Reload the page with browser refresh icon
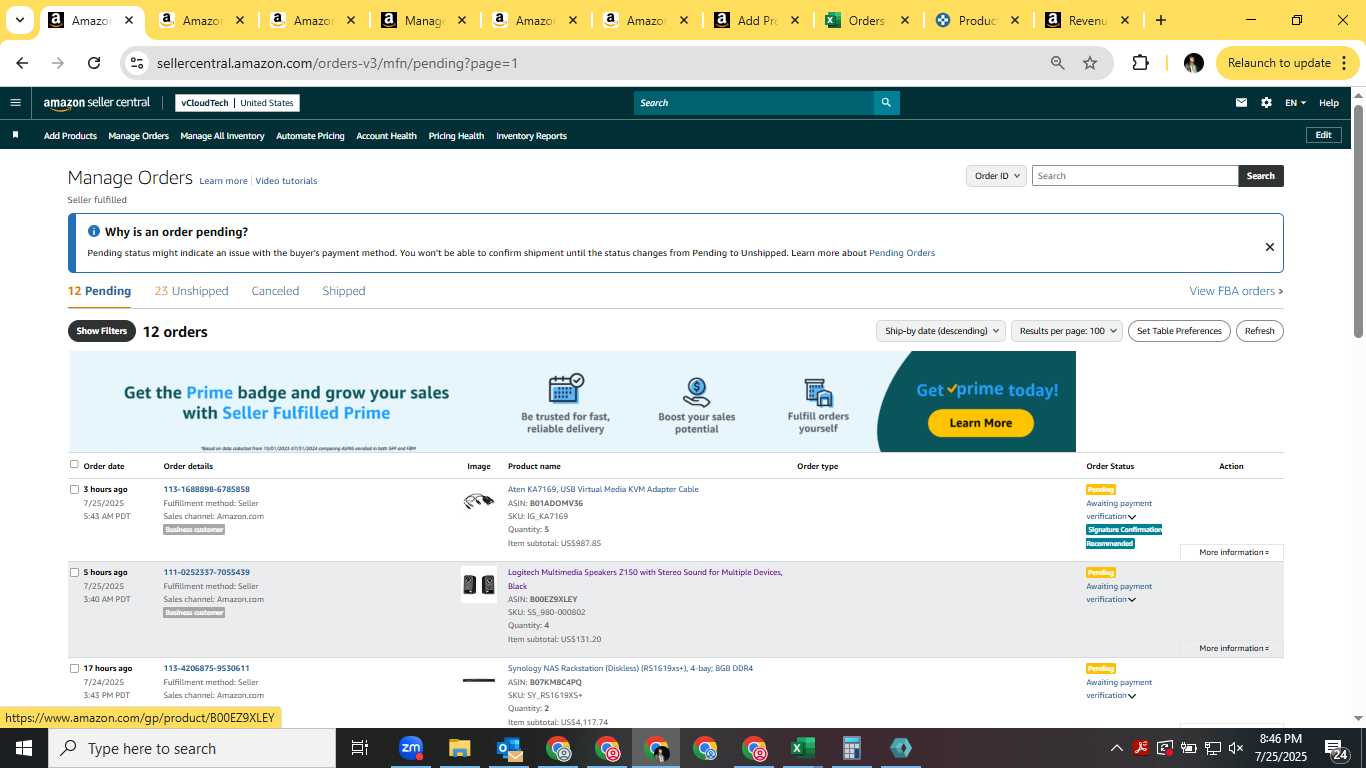The width and height of the screenshot is (1366, 768). (94, 63)
